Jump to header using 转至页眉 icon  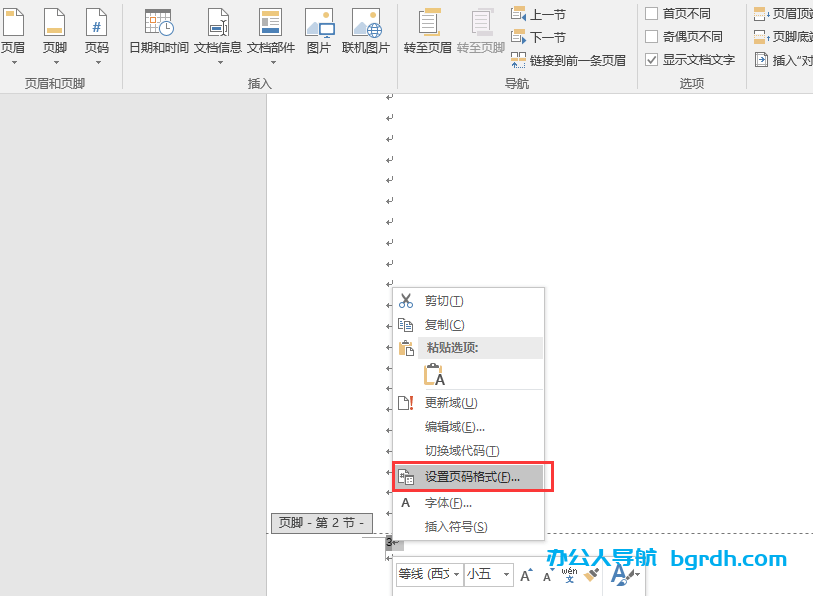[x=428, y=30]
